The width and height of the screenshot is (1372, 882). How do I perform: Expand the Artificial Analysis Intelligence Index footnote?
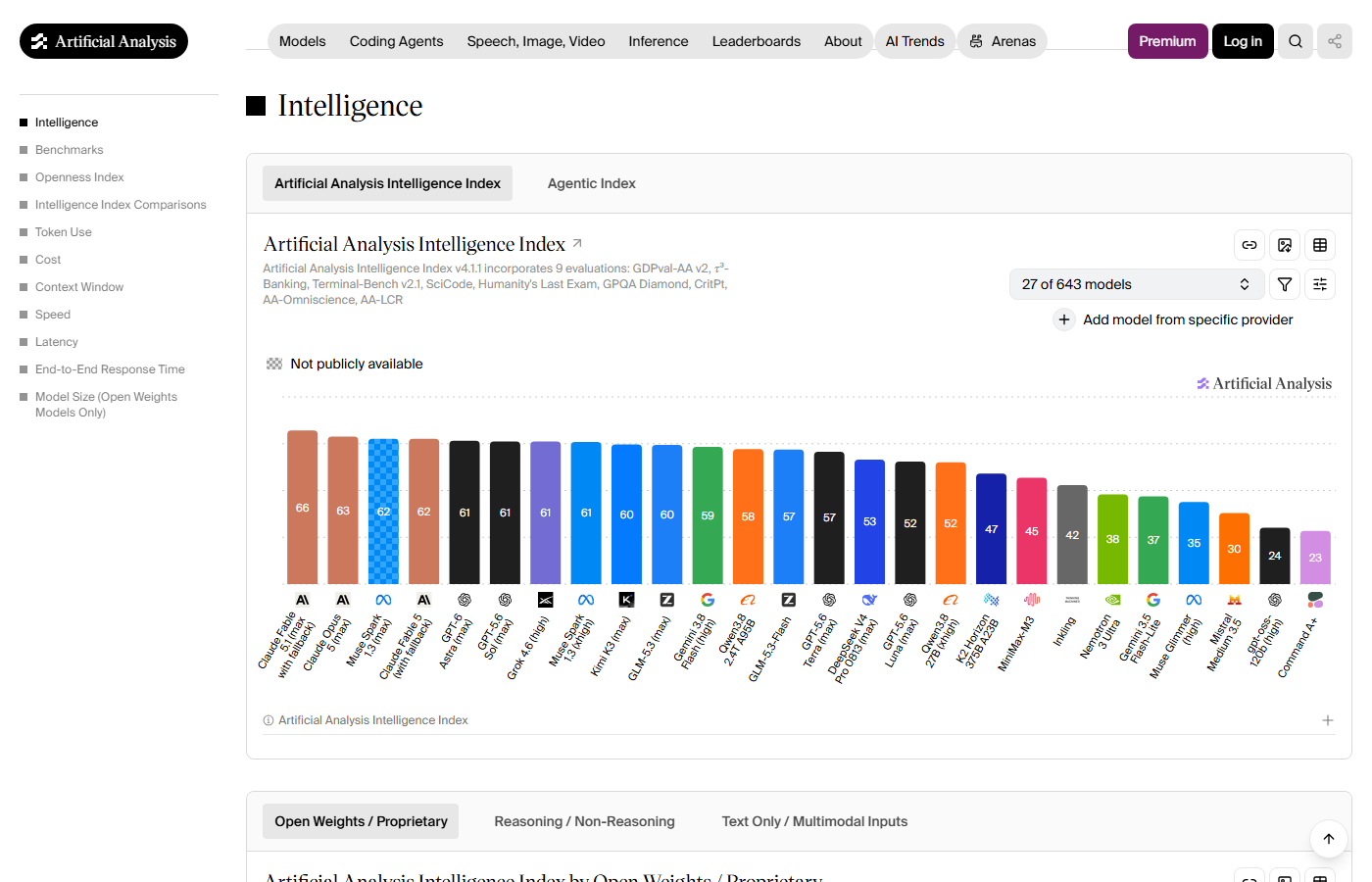tap(1328, 720)
